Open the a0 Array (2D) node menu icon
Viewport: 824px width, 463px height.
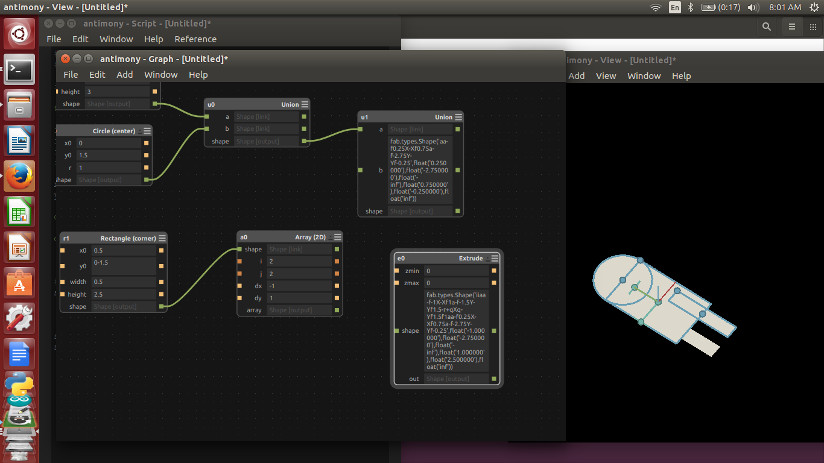tap(337, 237)
